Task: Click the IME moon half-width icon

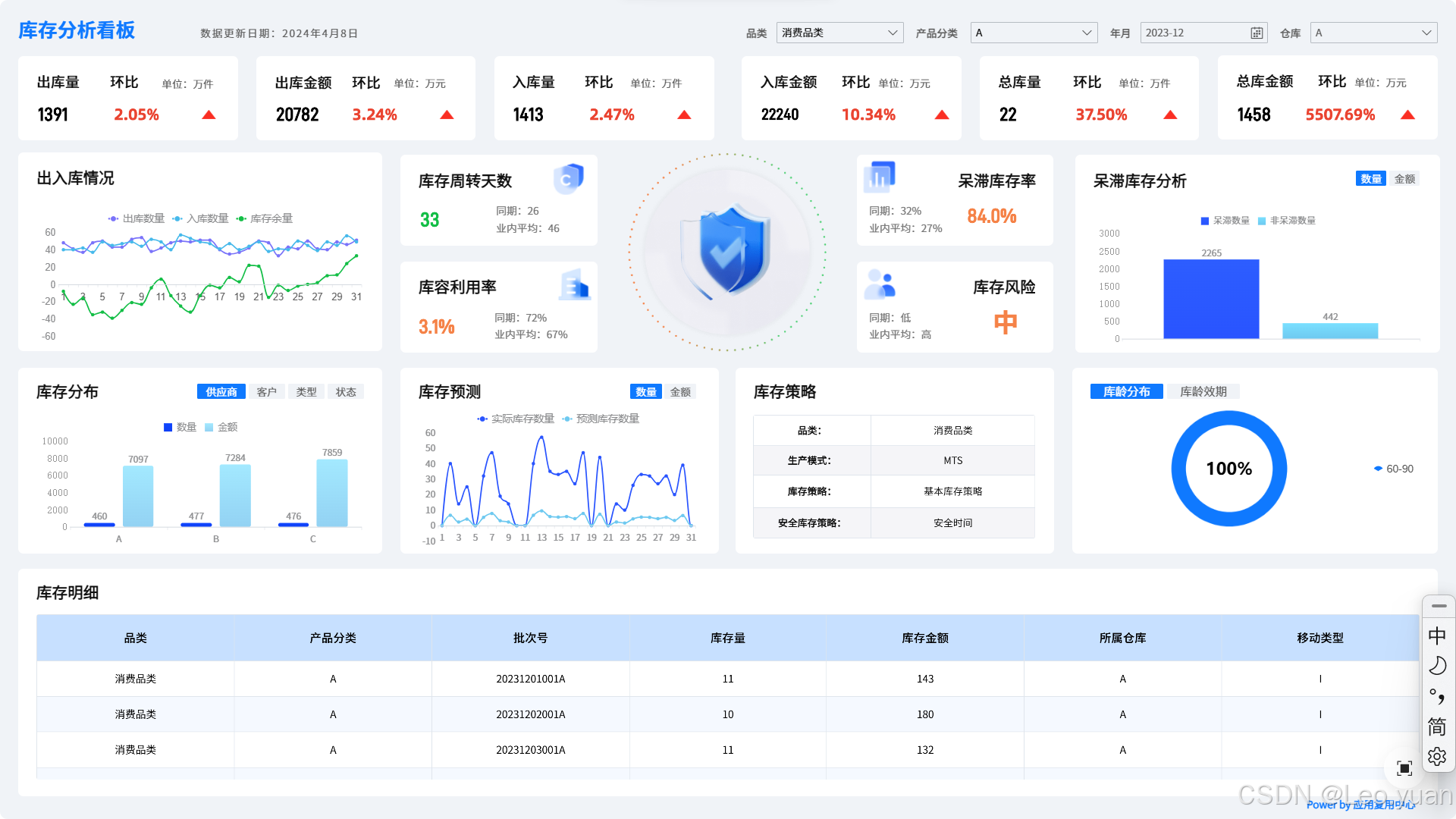Action: [x=1437, y=666]
